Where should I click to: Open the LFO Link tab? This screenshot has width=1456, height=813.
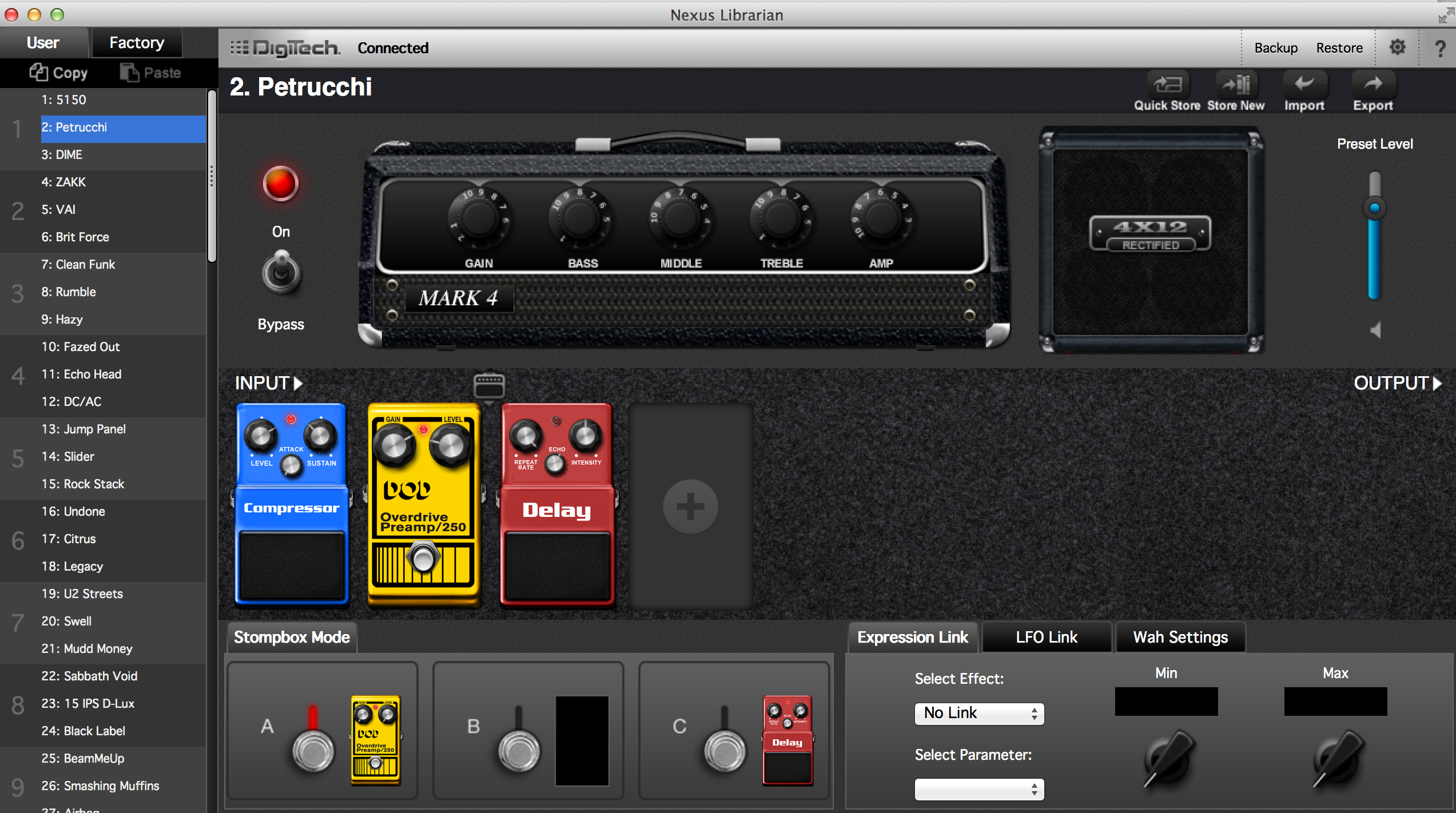1047,637
